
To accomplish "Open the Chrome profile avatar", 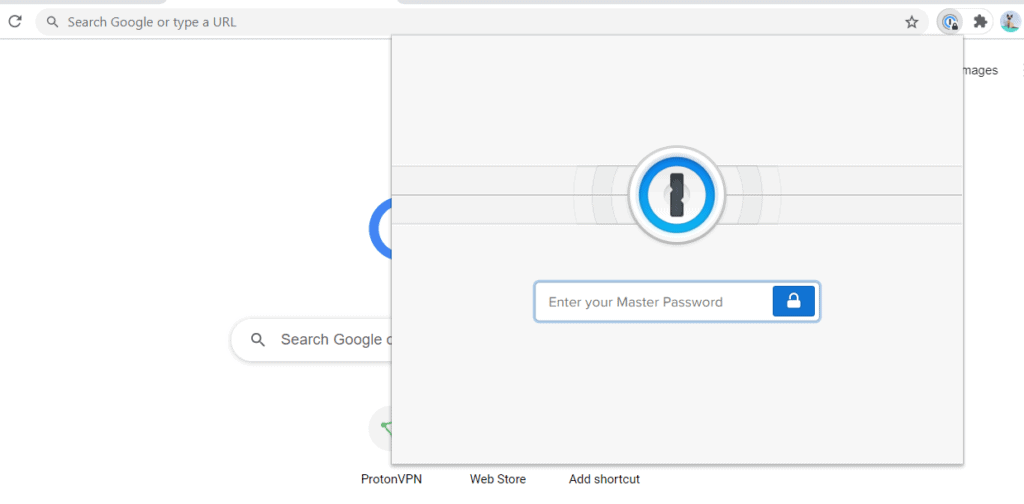I will pos(1009,21).
